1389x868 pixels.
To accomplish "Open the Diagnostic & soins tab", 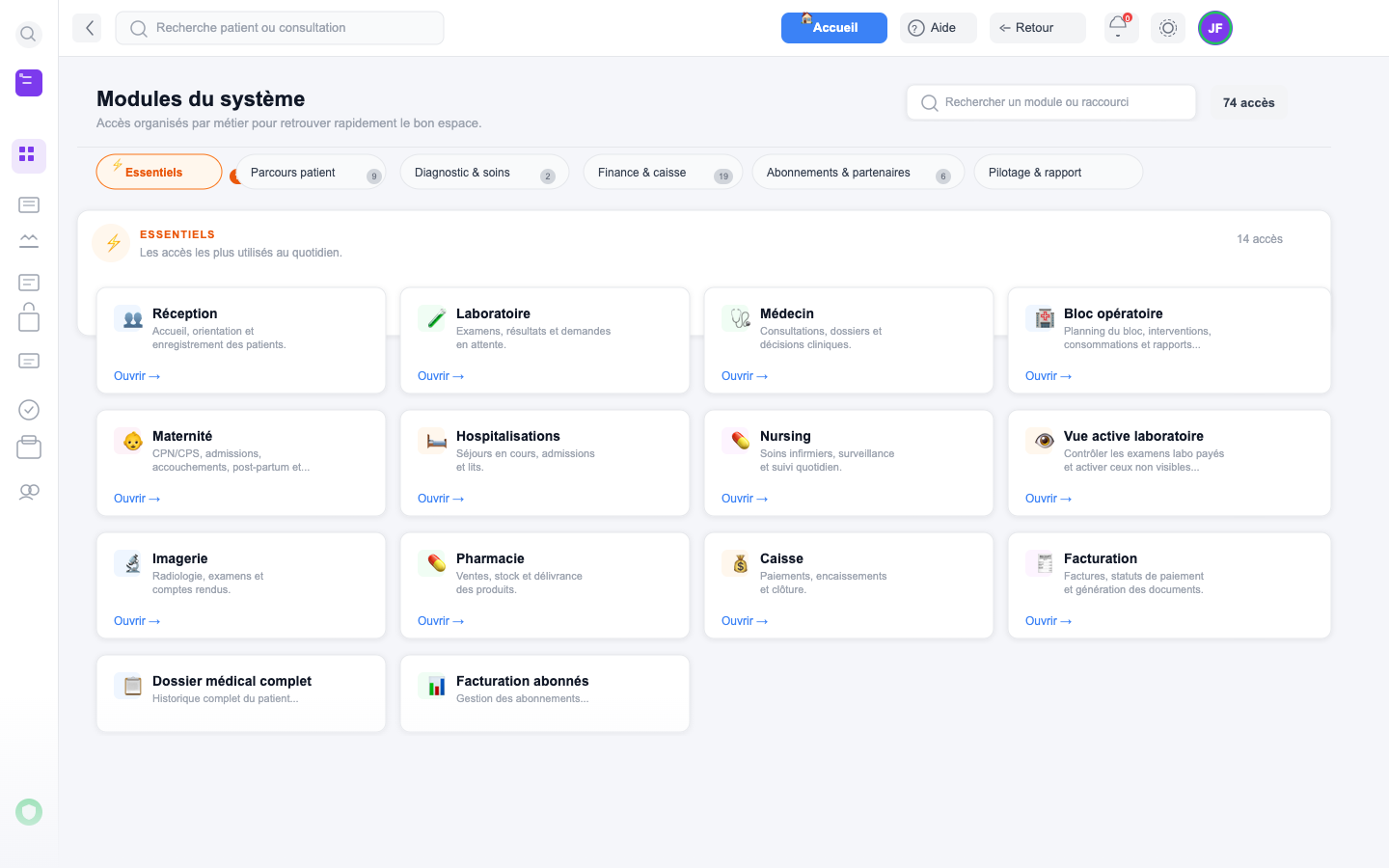I will [x=484, y=172].
